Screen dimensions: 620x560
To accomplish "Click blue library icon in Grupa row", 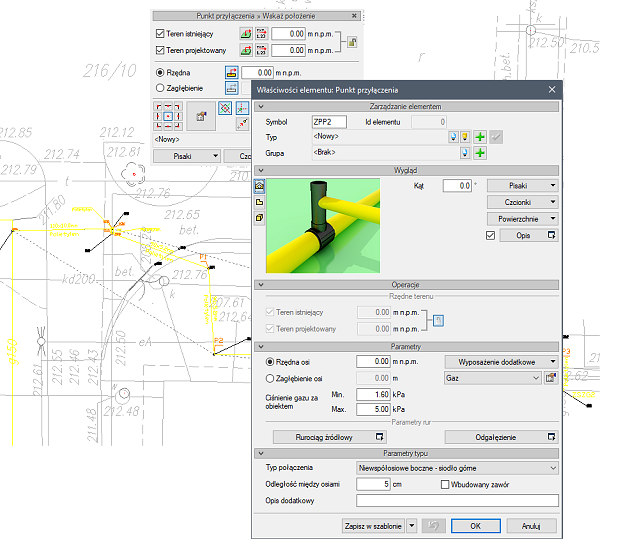I will [465, 153].
